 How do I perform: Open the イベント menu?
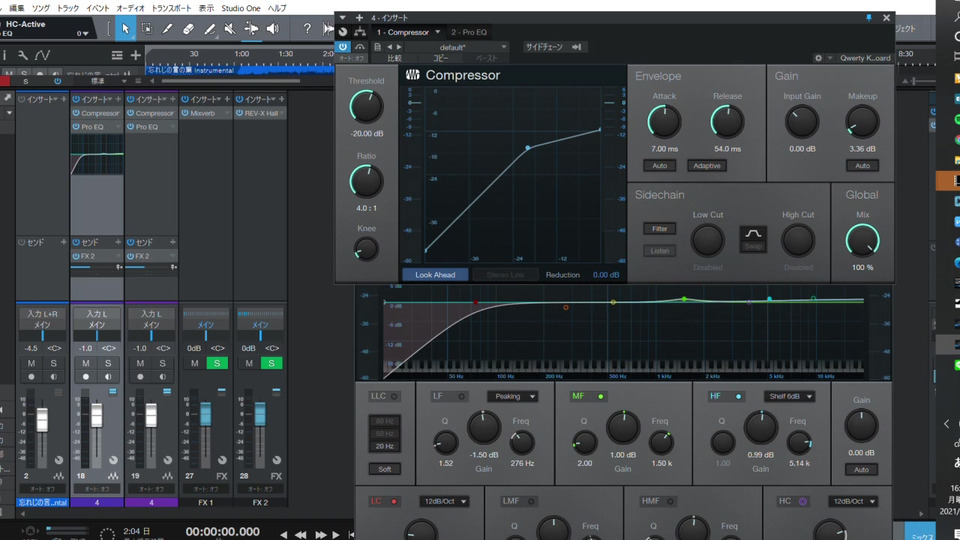coord(97,8)
